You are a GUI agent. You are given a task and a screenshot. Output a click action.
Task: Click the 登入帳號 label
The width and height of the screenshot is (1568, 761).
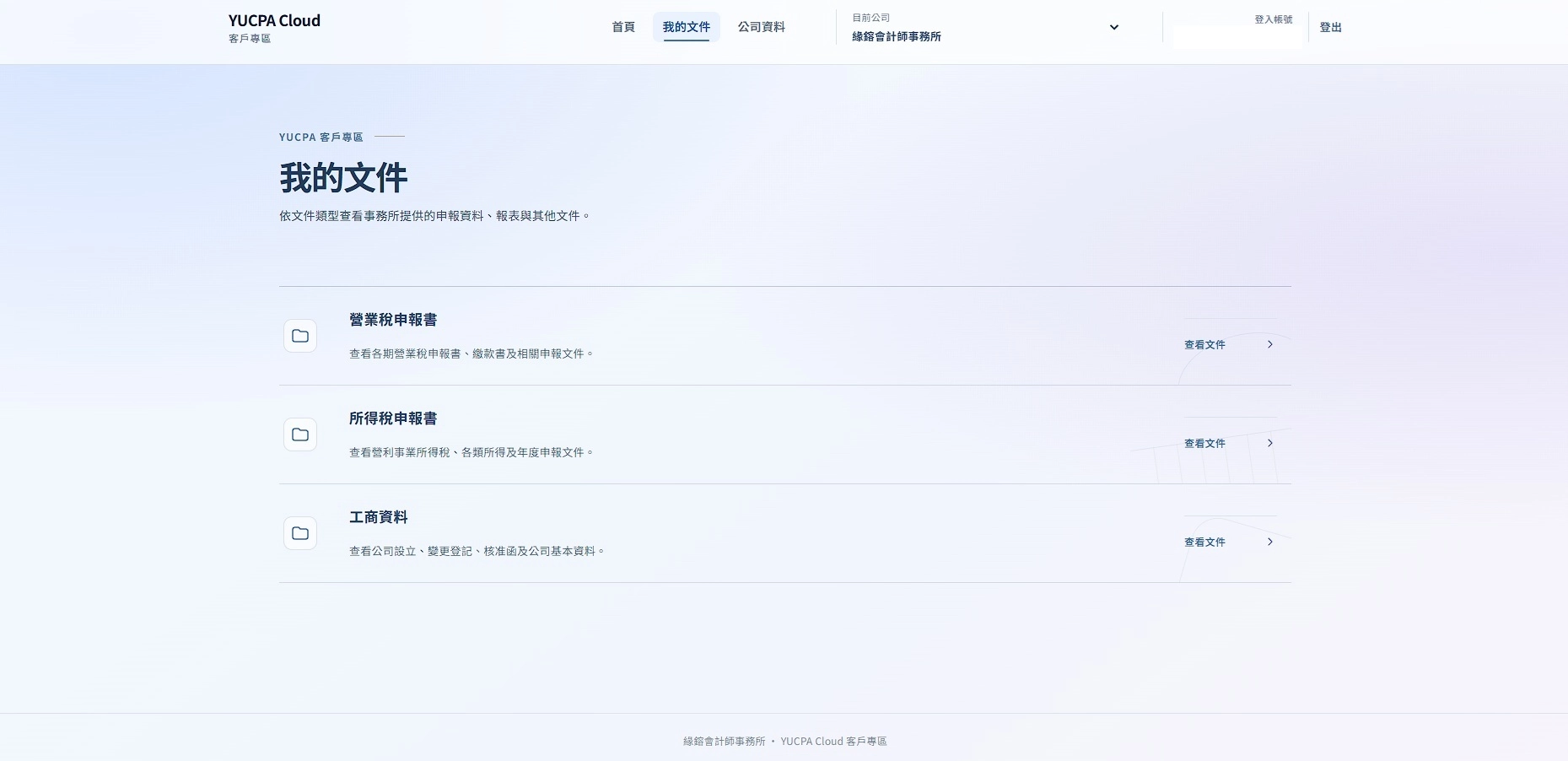1274,19
